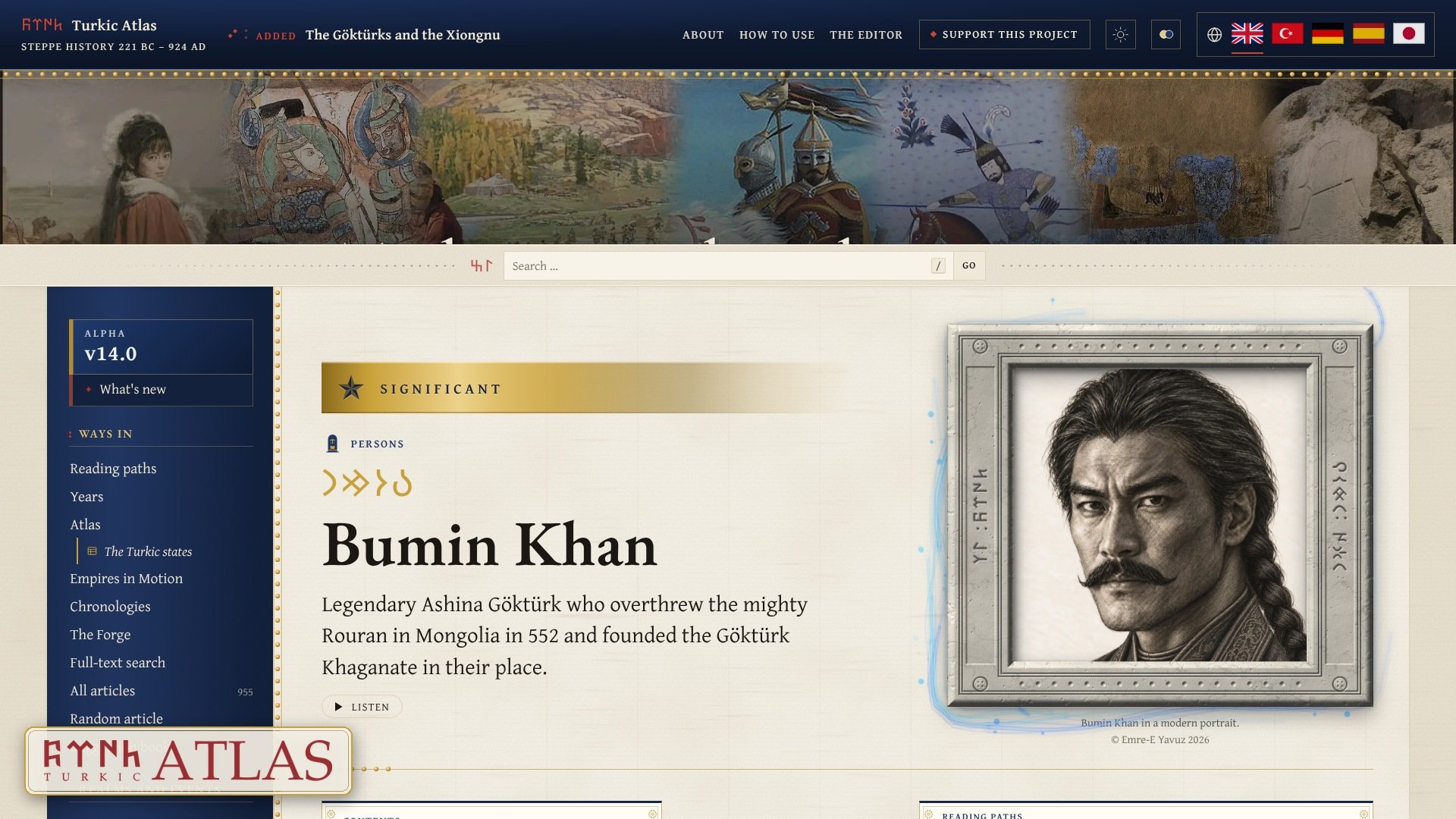Viewport: 1456px width, 819px height.
Task: Switch to light mode with sun icon
Action: click(x=1120, y=35)
